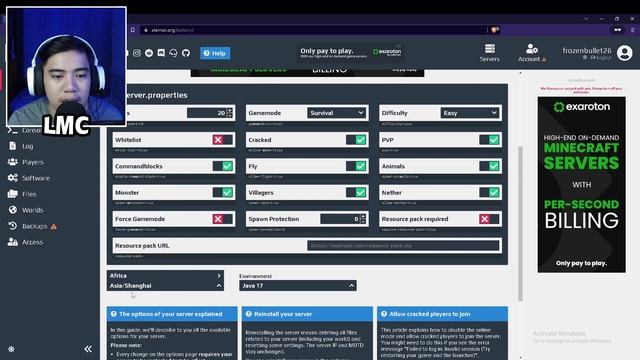
Task: Toggle the Cracked switch
Action: [x=356, y=140]
